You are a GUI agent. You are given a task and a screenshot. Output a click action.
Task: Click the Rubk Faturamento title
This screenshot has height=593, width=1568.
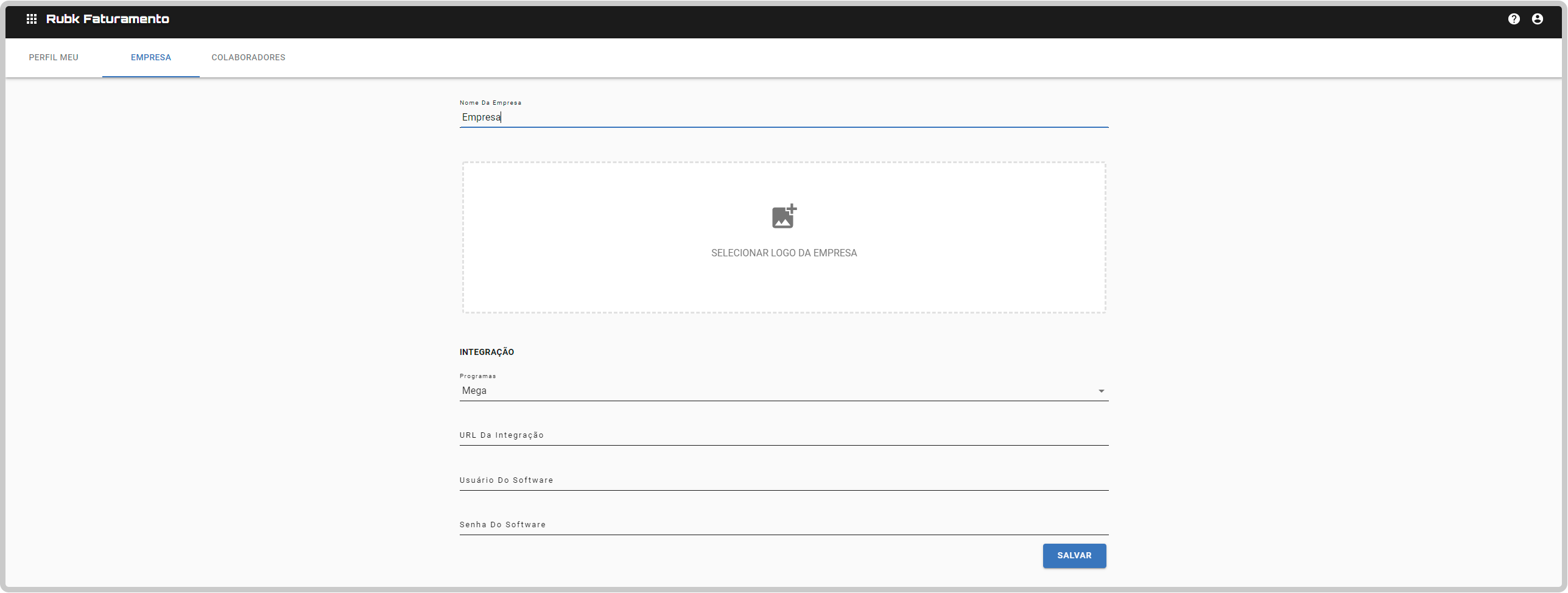coord(108,19)
